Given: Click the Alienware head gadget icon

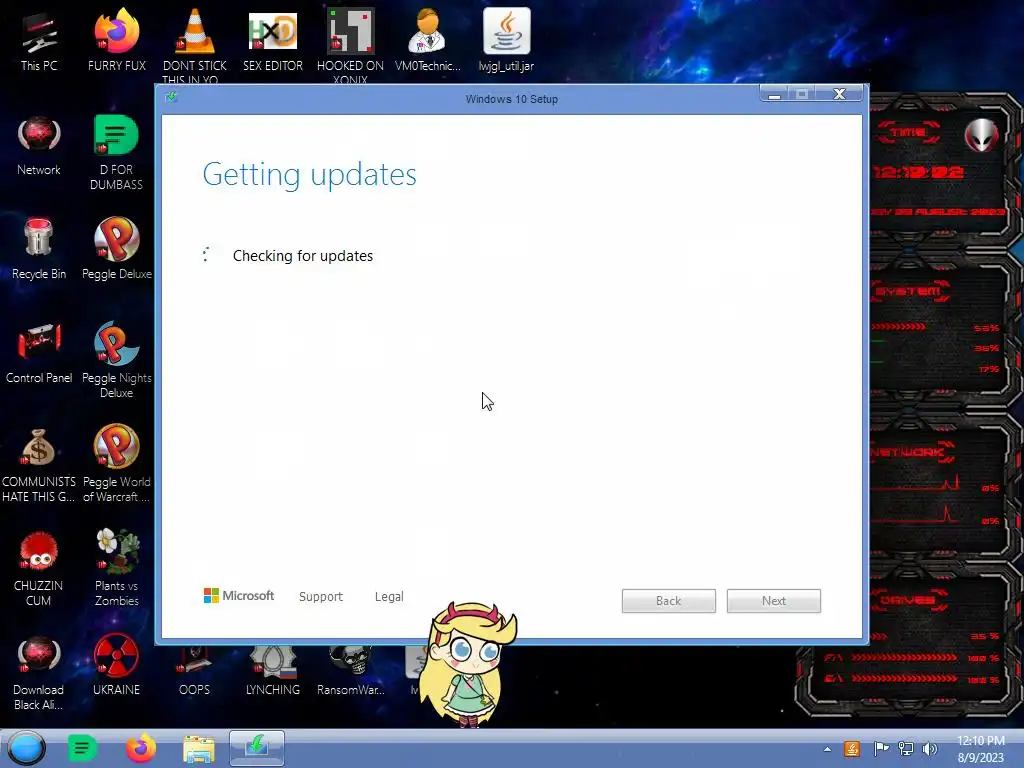Looking at the screenshot, I should point(981,135).
